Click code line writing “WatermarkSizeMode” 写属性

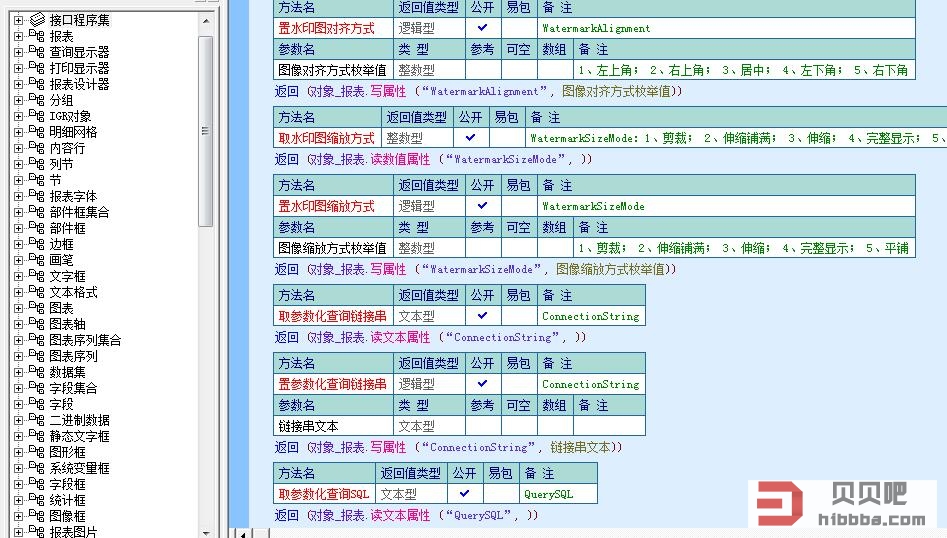click(475, 269)
